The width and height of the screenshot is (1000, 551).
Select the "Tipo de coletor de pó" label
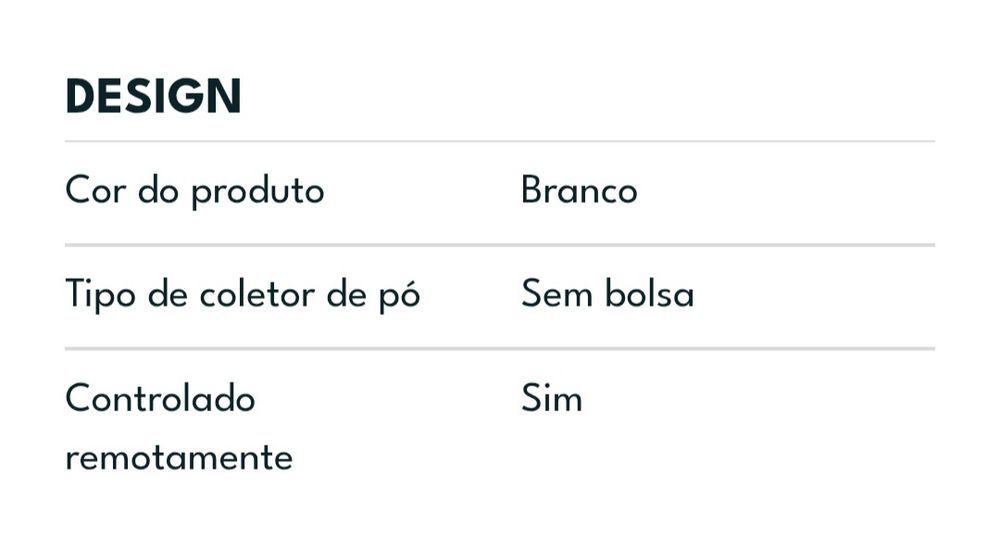(x=243, y=295)
